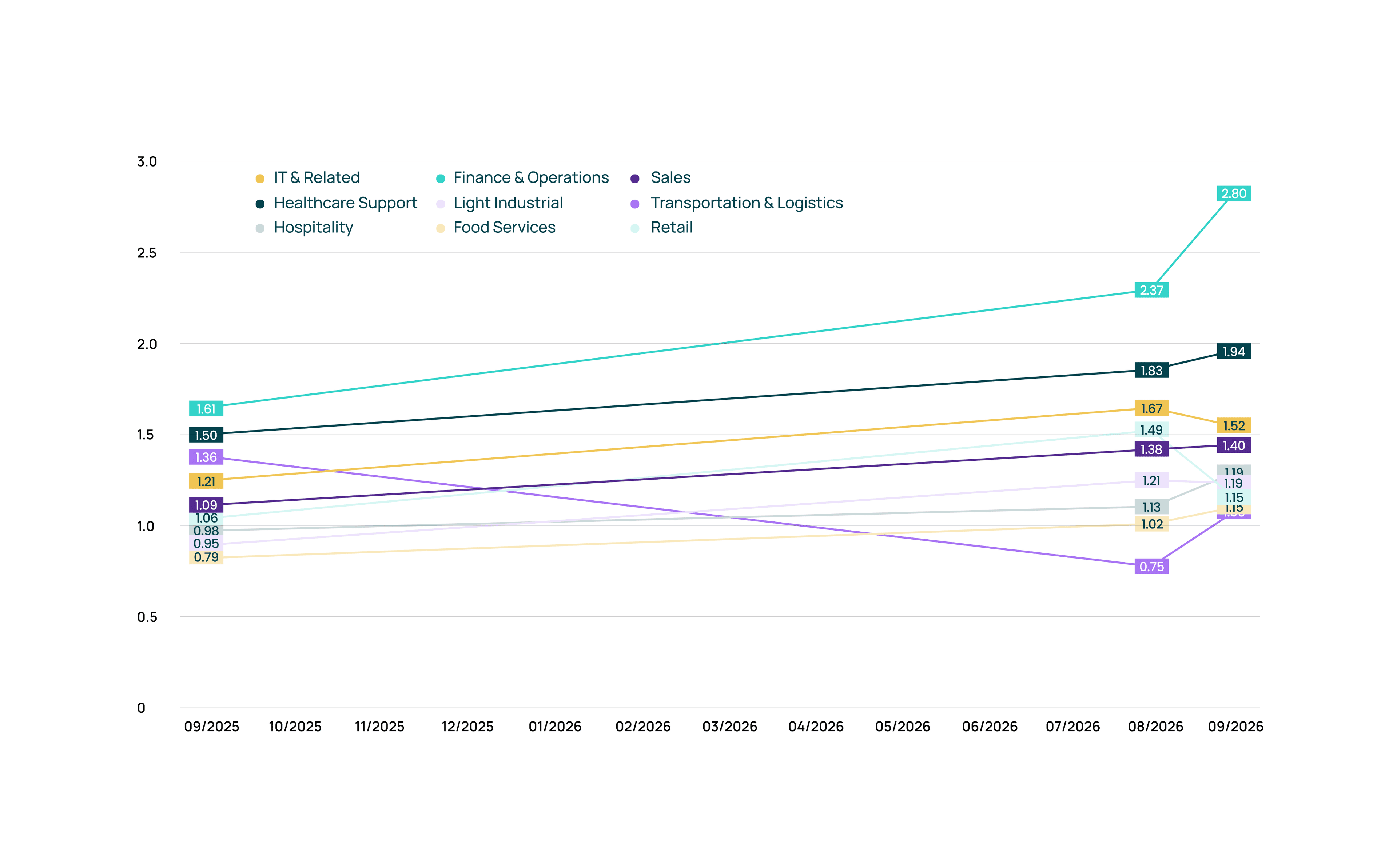Click the 1.61 data label
1397x868 pixels.
coord(206,409)
